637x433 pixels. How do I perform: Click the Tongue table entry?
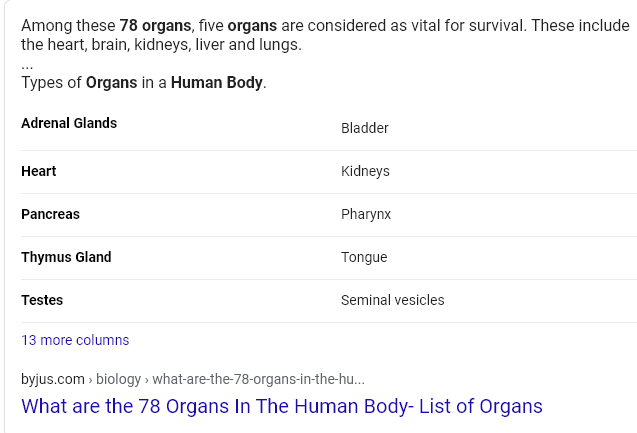click(x=364, y=257)
